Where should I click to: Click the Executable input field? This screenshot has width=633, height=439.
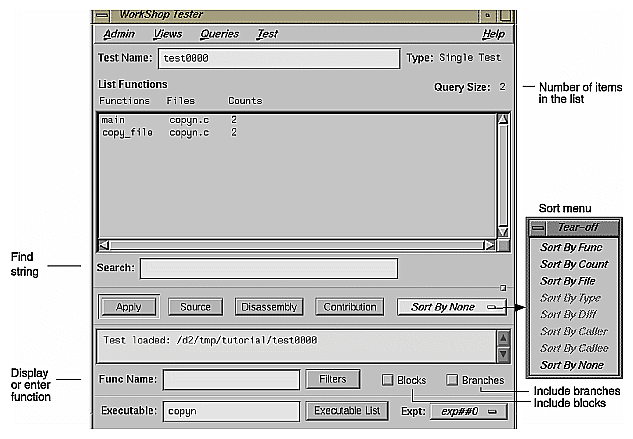click(x=231, y=411)
